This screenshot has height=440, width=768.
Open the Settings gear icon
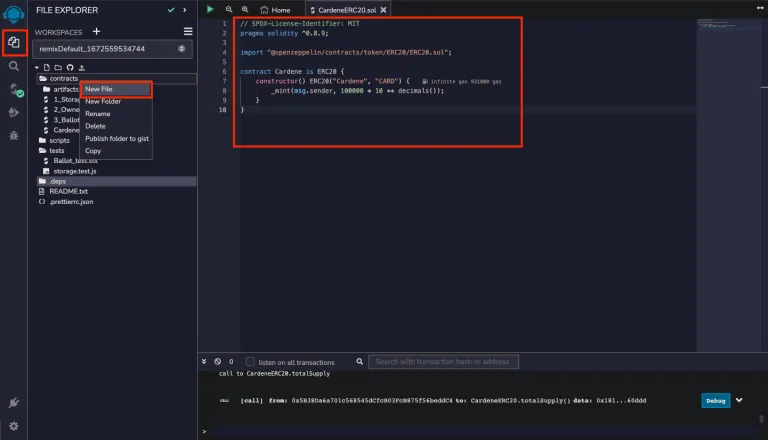(x=14, y=426)
